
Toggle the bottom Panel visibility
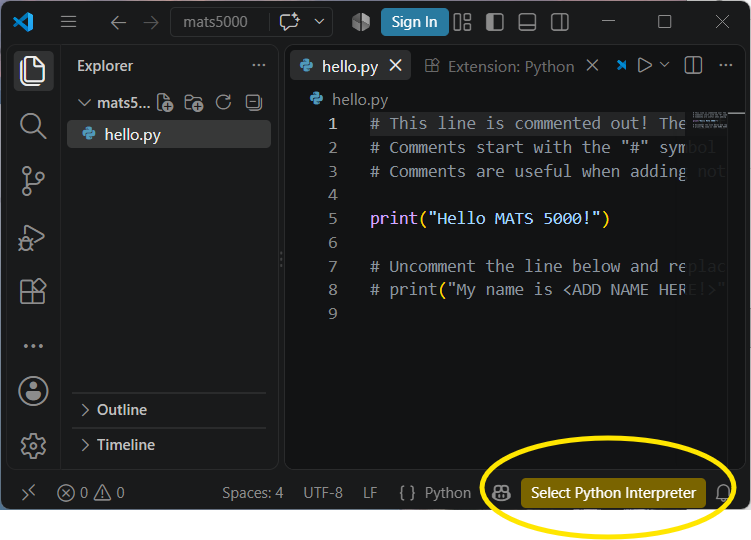point(527,22)
